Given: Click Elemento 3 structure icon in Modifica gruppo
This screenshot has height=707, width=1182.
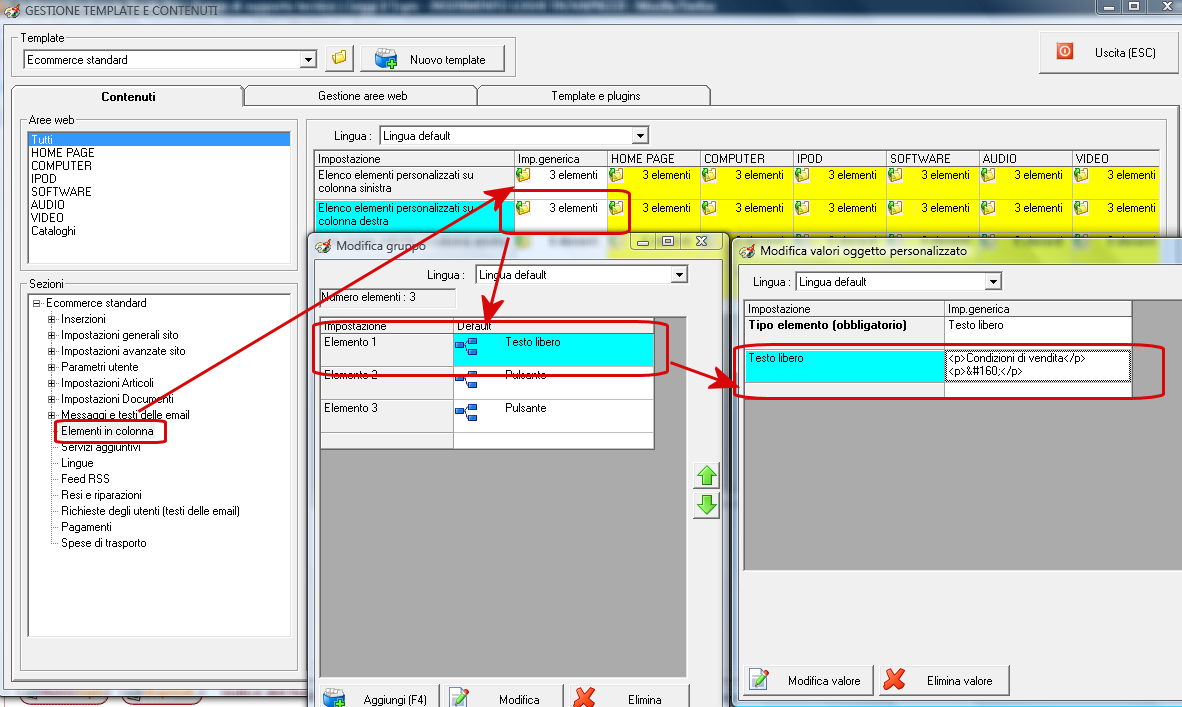Looking at the screenshot, I should [x=466, y=412].
